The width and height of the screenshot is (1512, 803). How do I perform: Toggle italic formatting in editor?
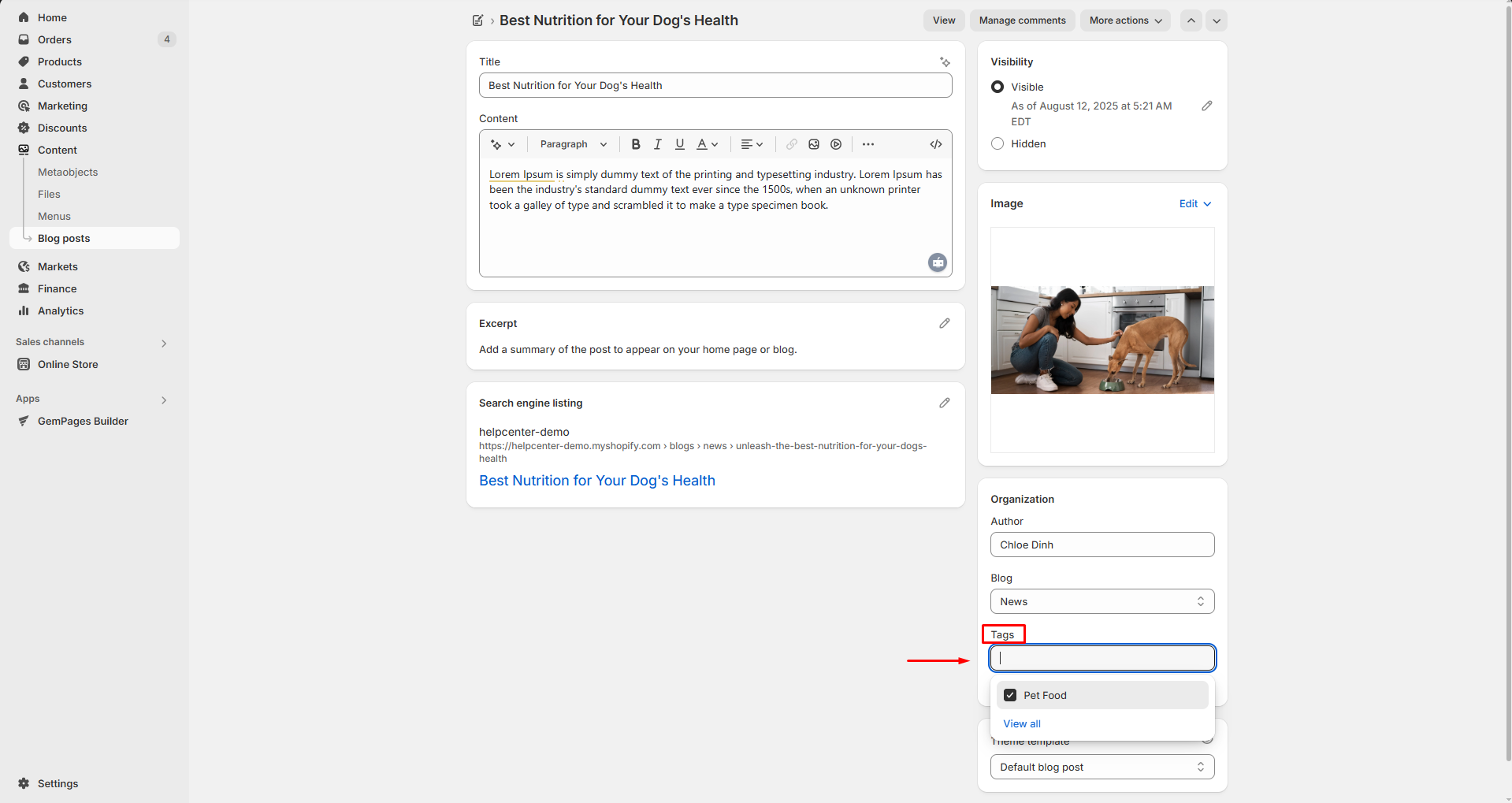click(657, 144)
